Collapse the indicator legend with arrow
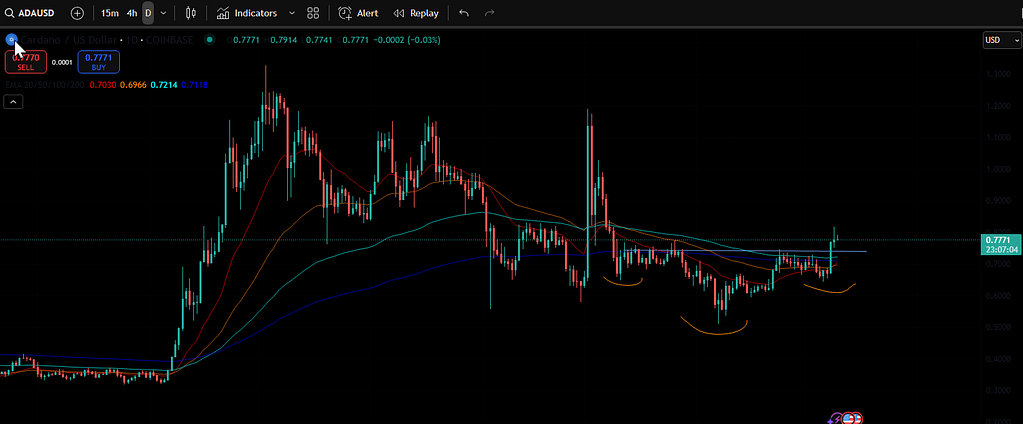1023x424 pixels. point(13,102)
